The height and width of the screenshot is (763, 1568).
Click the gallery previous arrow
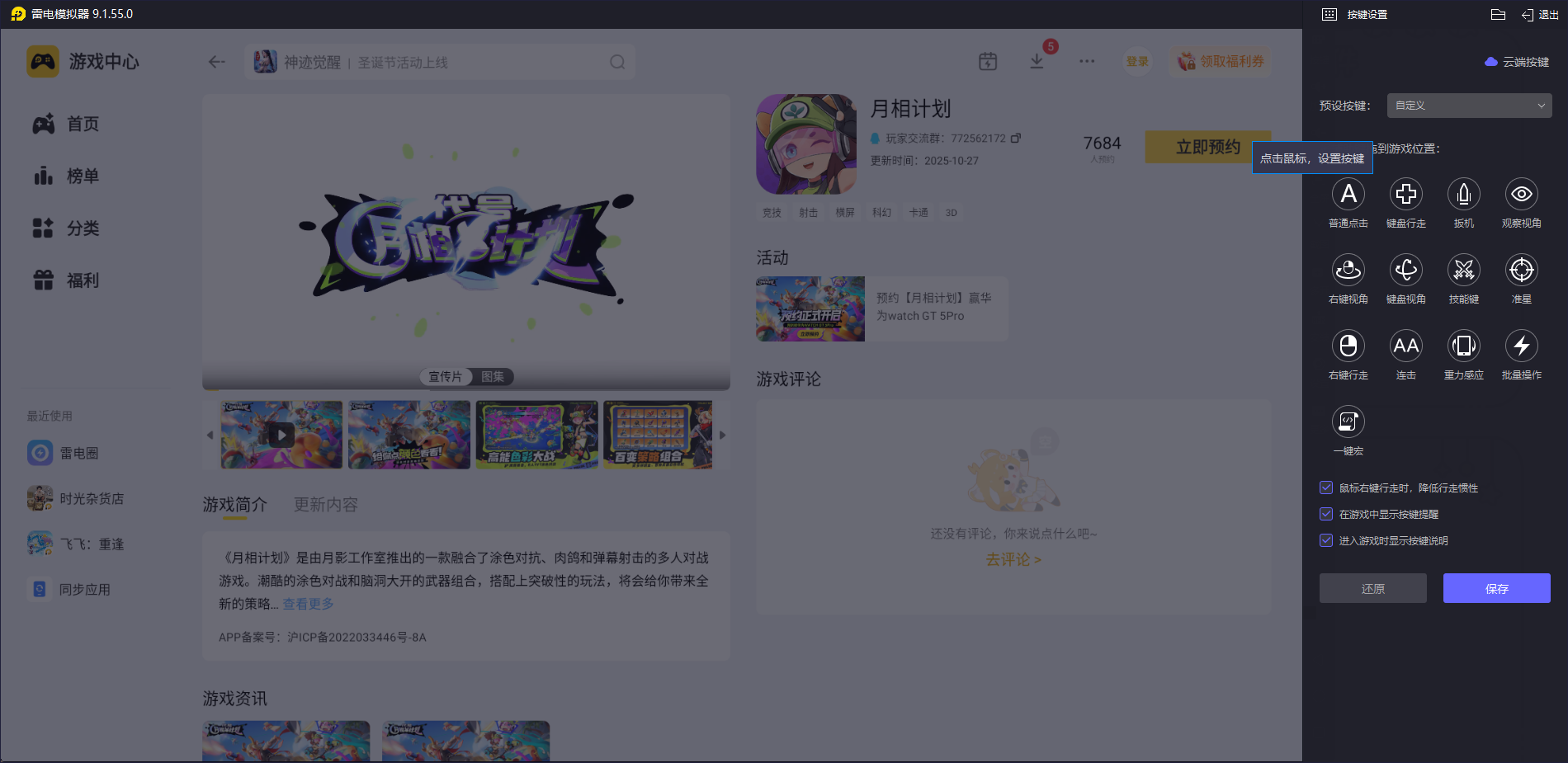pos(210,435)
